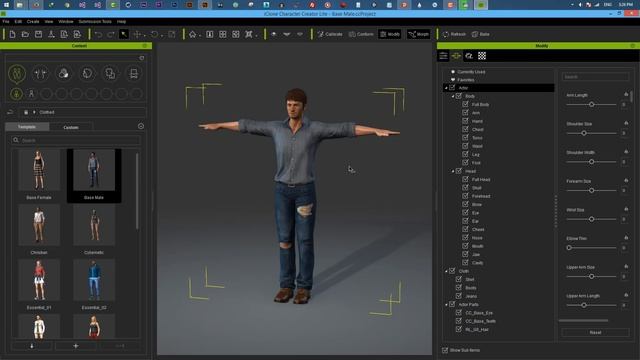This screenshot has width=640, height=360.
Task: Open the Avatar content category icon
Action: pyautogui.click(x=17, y=74)
